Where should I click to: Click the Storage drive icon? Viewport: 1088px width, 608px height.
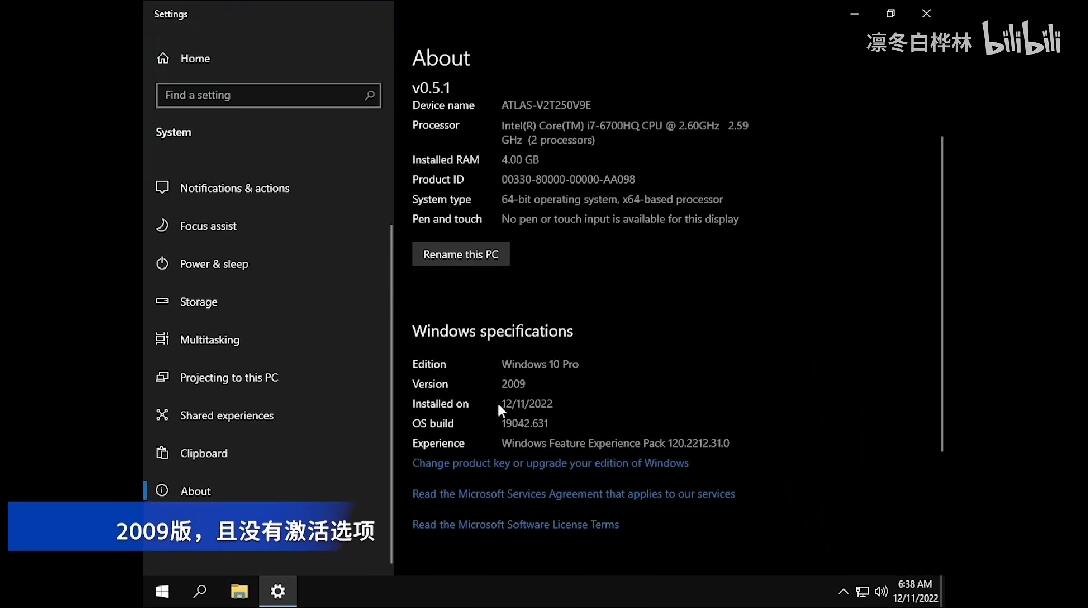click(x=162, y=301)
